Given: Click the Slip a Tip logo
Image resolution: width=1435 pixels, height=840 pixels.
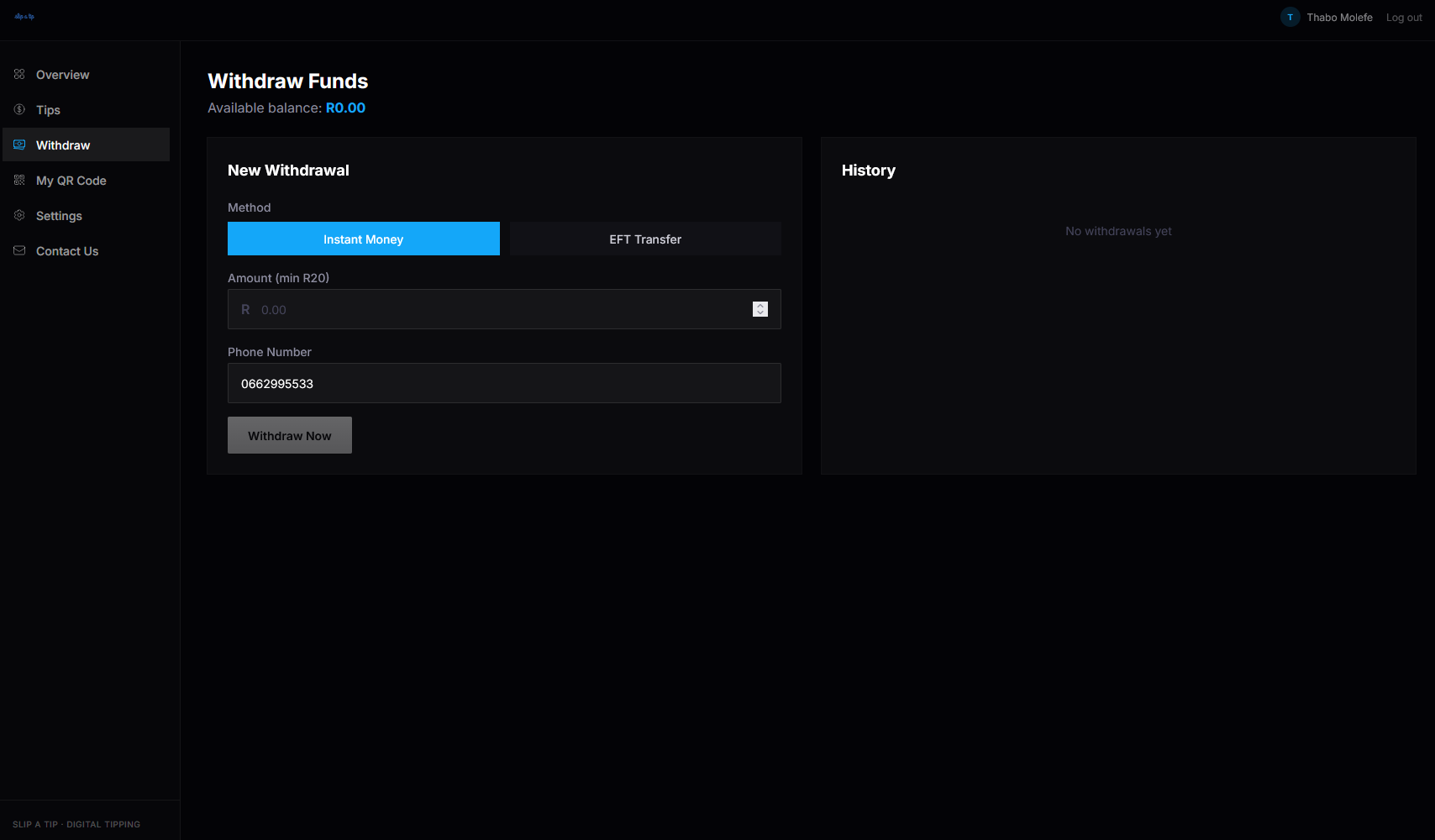Looking at the screenshot, I should point(24,17).
